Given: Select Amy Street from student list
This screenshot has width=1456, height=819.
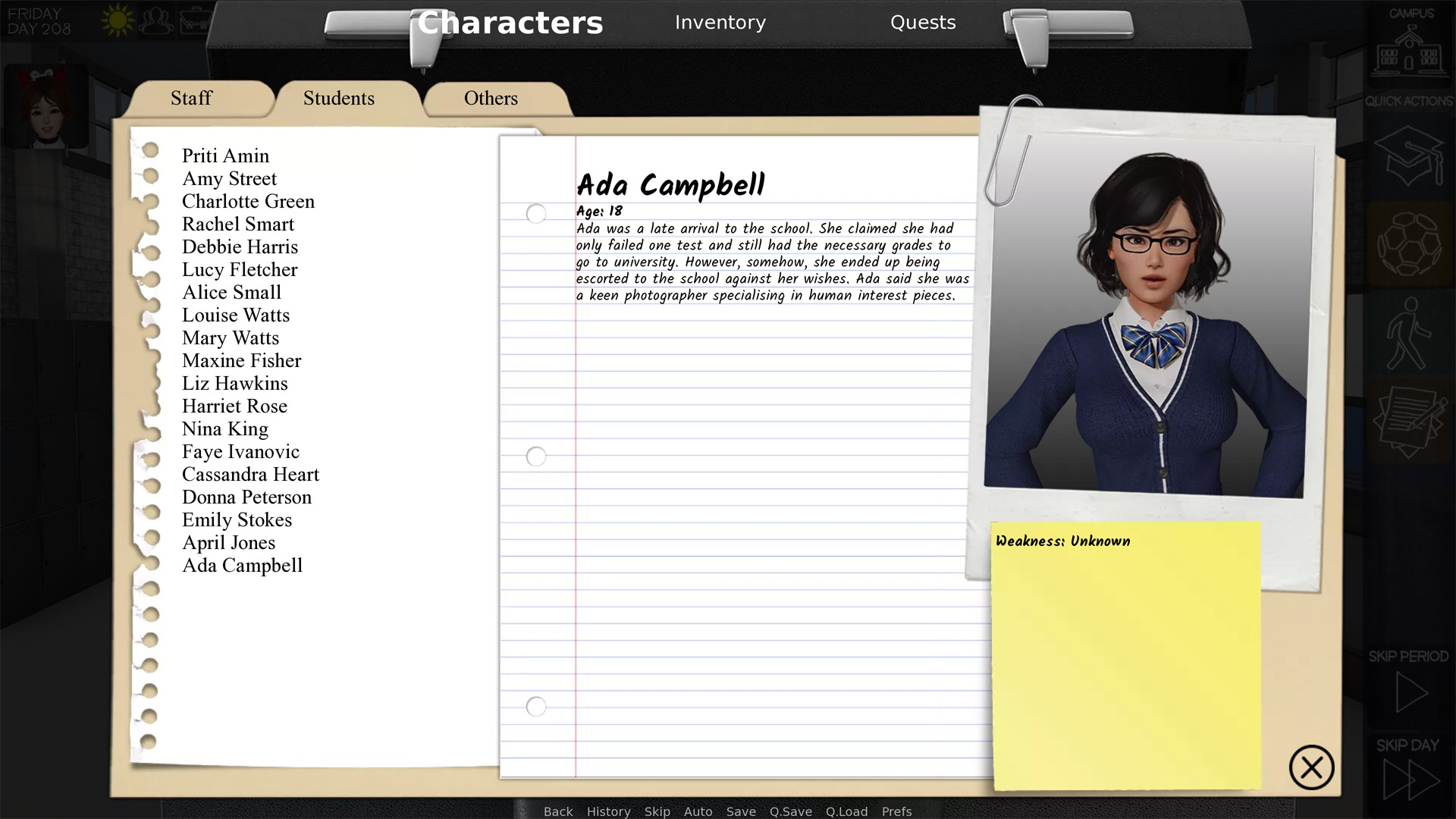Looking at the screenshot, I should pos(229,179).
